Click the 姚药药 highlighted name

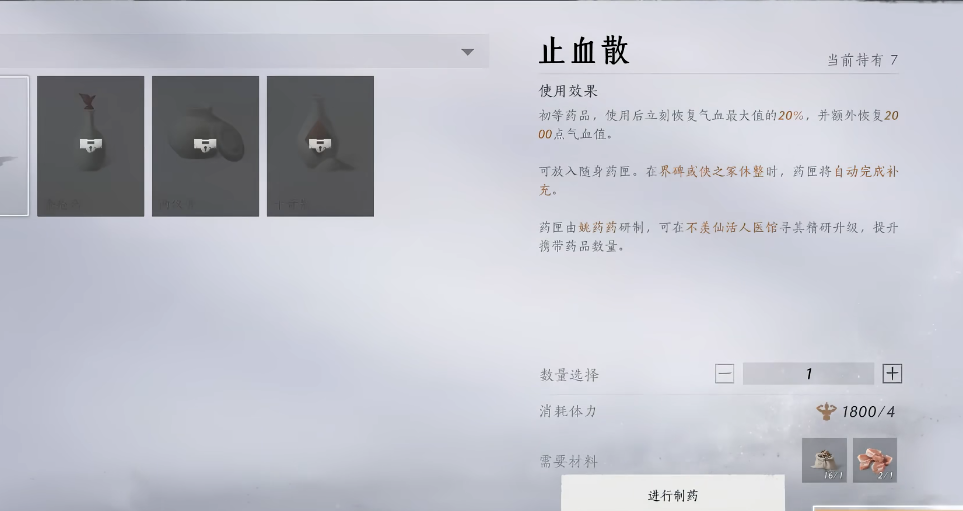(598, 228)
